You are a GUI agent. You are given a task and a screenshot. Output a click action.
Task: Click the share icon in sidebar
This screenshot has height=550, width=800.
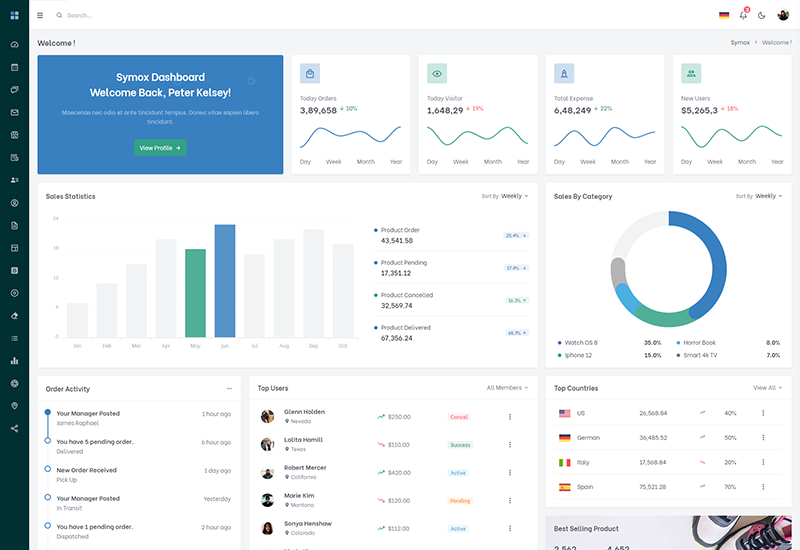[x=14, y=428]
